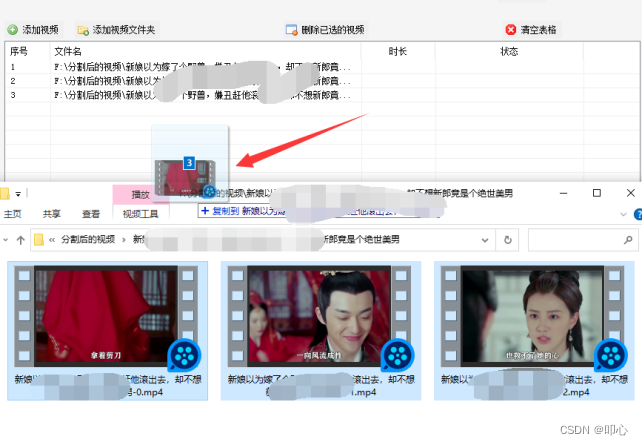
Task: Select the 时长 column header
Action: pos(398,51)
